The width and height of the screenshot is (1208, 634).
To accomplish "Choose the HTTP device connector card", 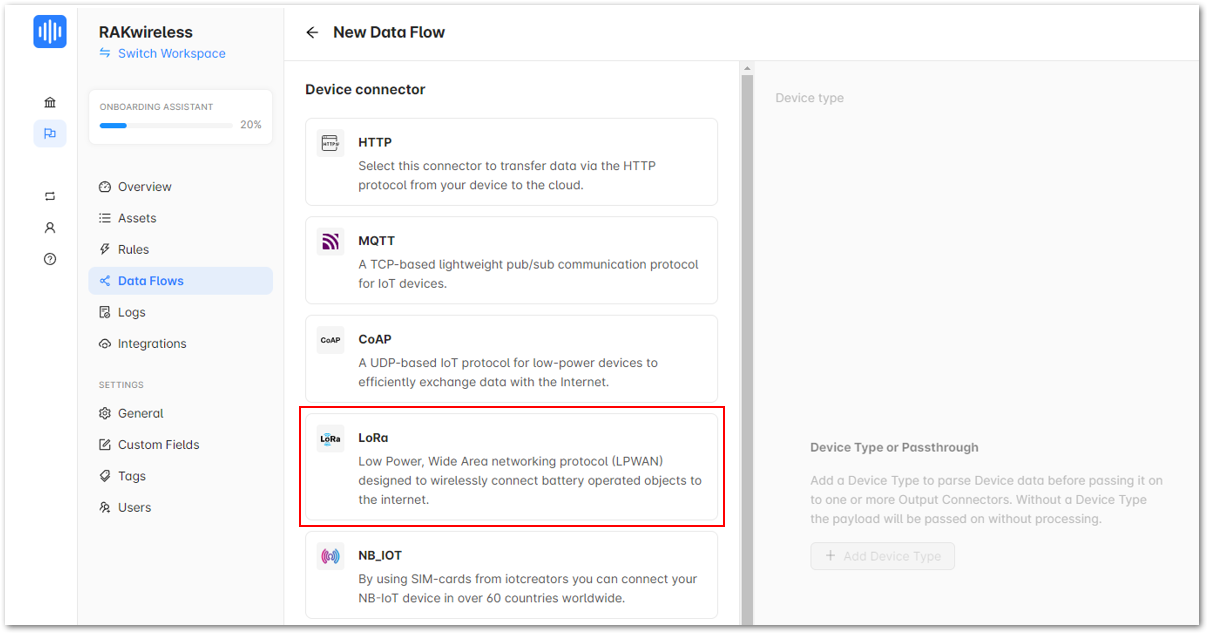I will click(x=511, y=162).
